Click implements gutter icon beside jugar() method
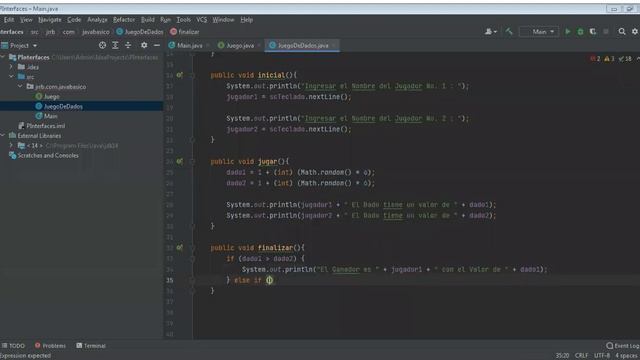Screen dimensions: 640x360 click(180, 162)
